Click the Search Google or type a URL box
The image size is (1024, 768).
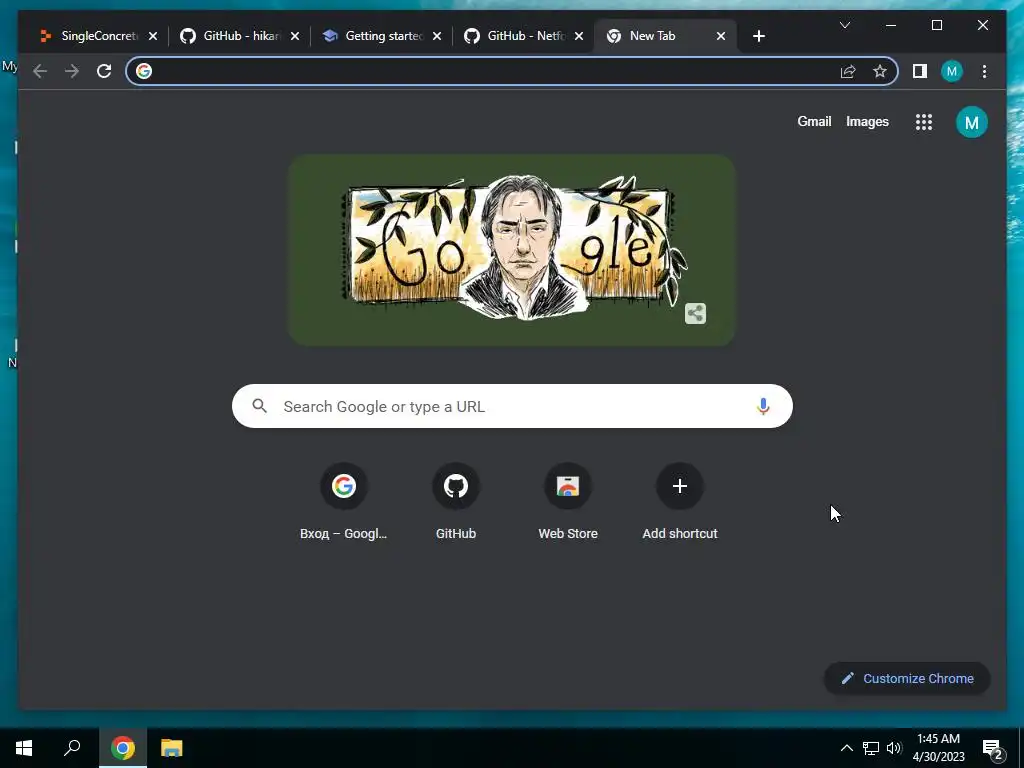pyautogui.click(x=513, y=406)
